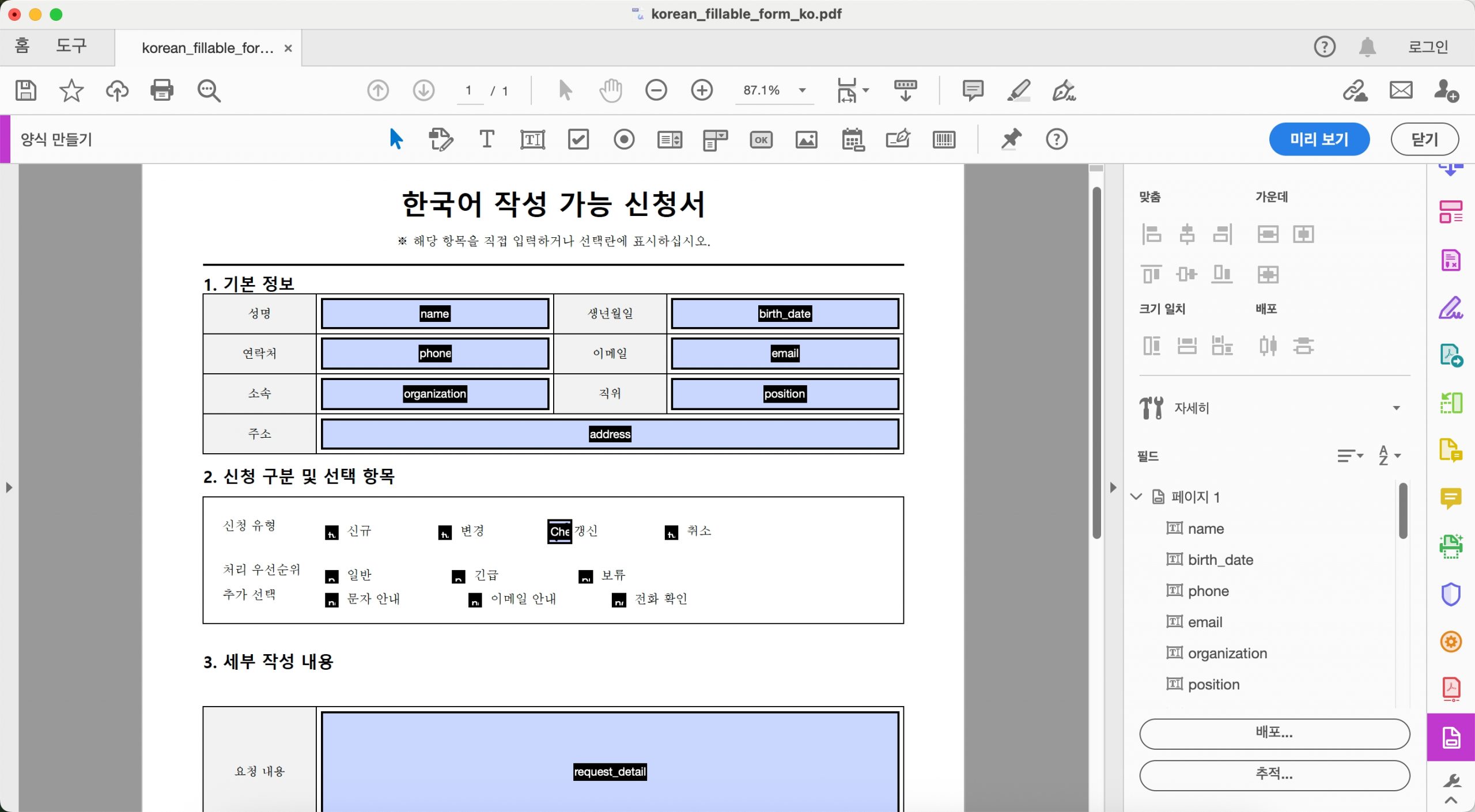Click the 추적... button
1475x812 pixels.
tap(1274, 775)
